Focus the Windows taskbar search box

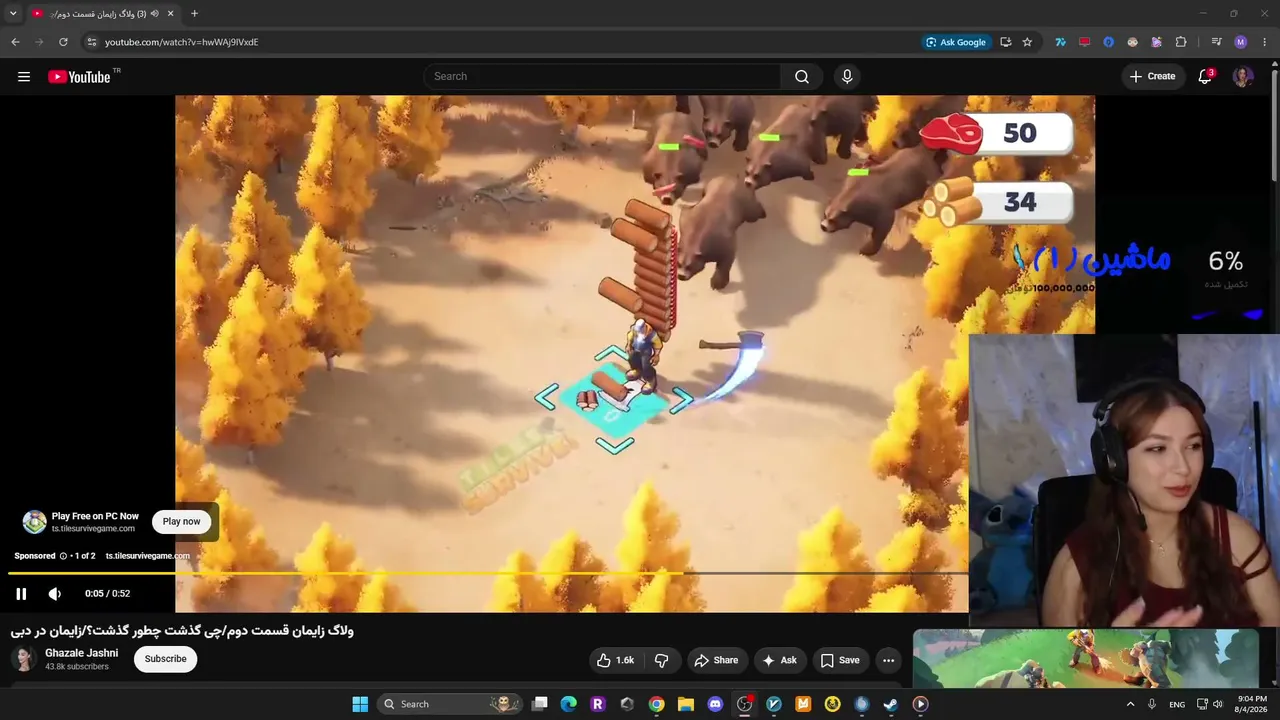450,704
